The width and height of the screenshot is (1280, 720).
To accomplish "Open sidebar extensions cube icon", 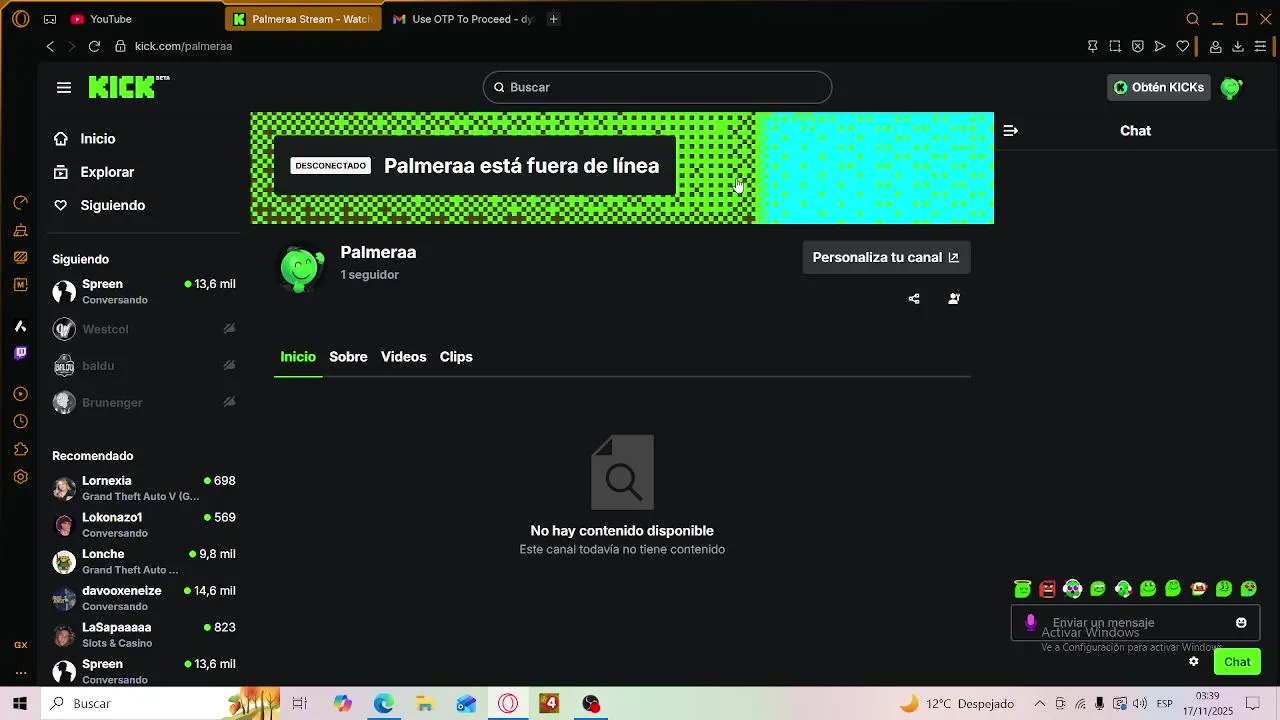I will [x=20, y=449].
